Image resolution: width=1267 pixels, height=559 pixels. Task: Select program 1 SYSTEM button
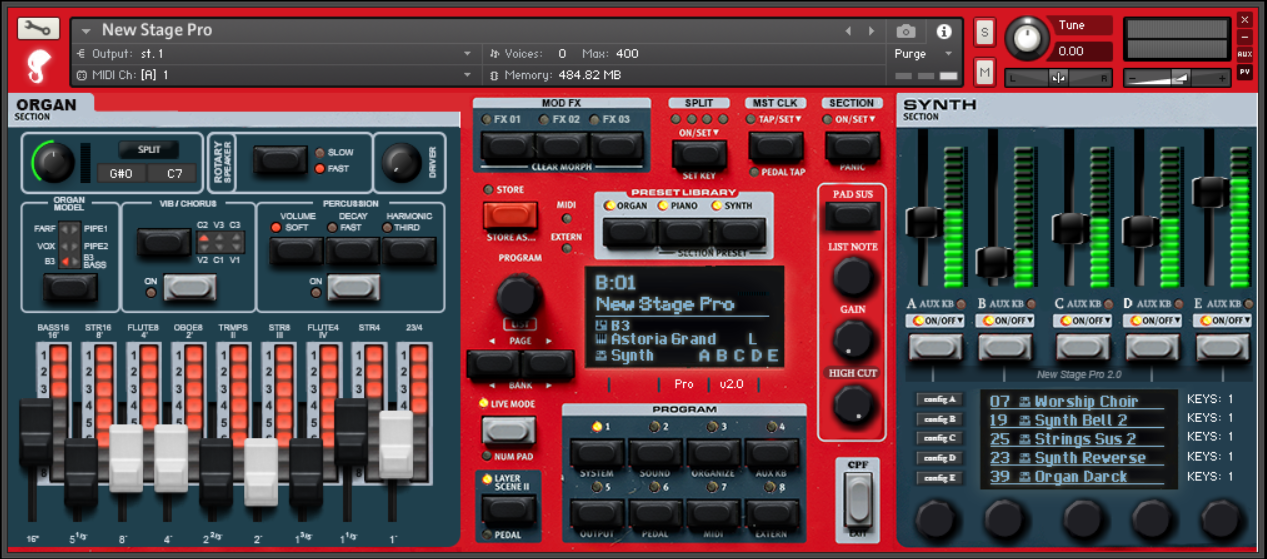(597, 452)
